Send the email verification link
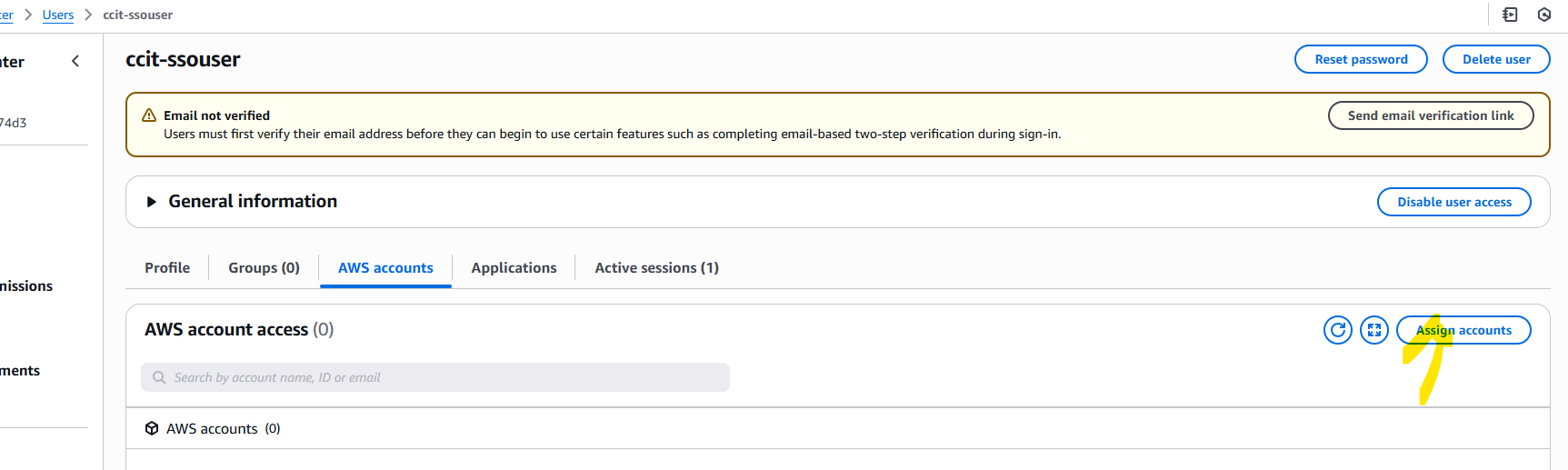This screenshot has width=1568, height=470. tap(1430, 115)
